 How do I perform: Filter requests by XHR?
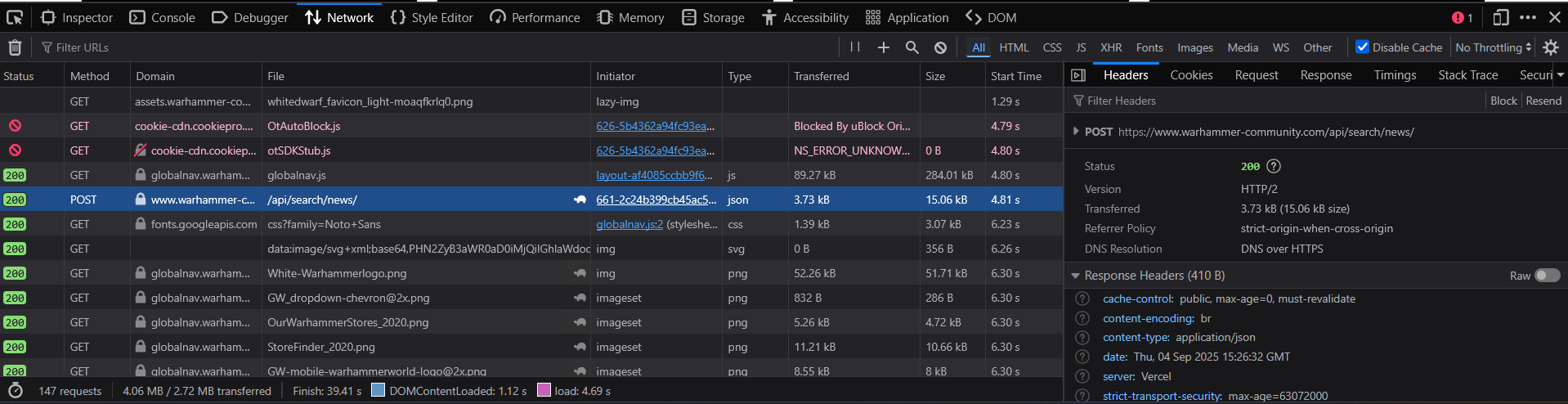(x=1111, y=47)
